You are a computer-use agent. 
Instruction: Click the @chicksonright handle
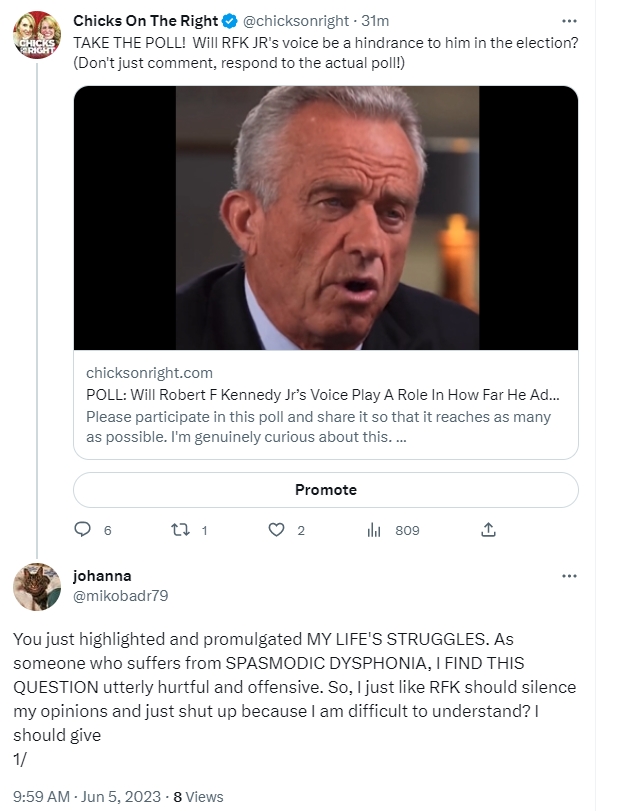[x=289, y=20]
